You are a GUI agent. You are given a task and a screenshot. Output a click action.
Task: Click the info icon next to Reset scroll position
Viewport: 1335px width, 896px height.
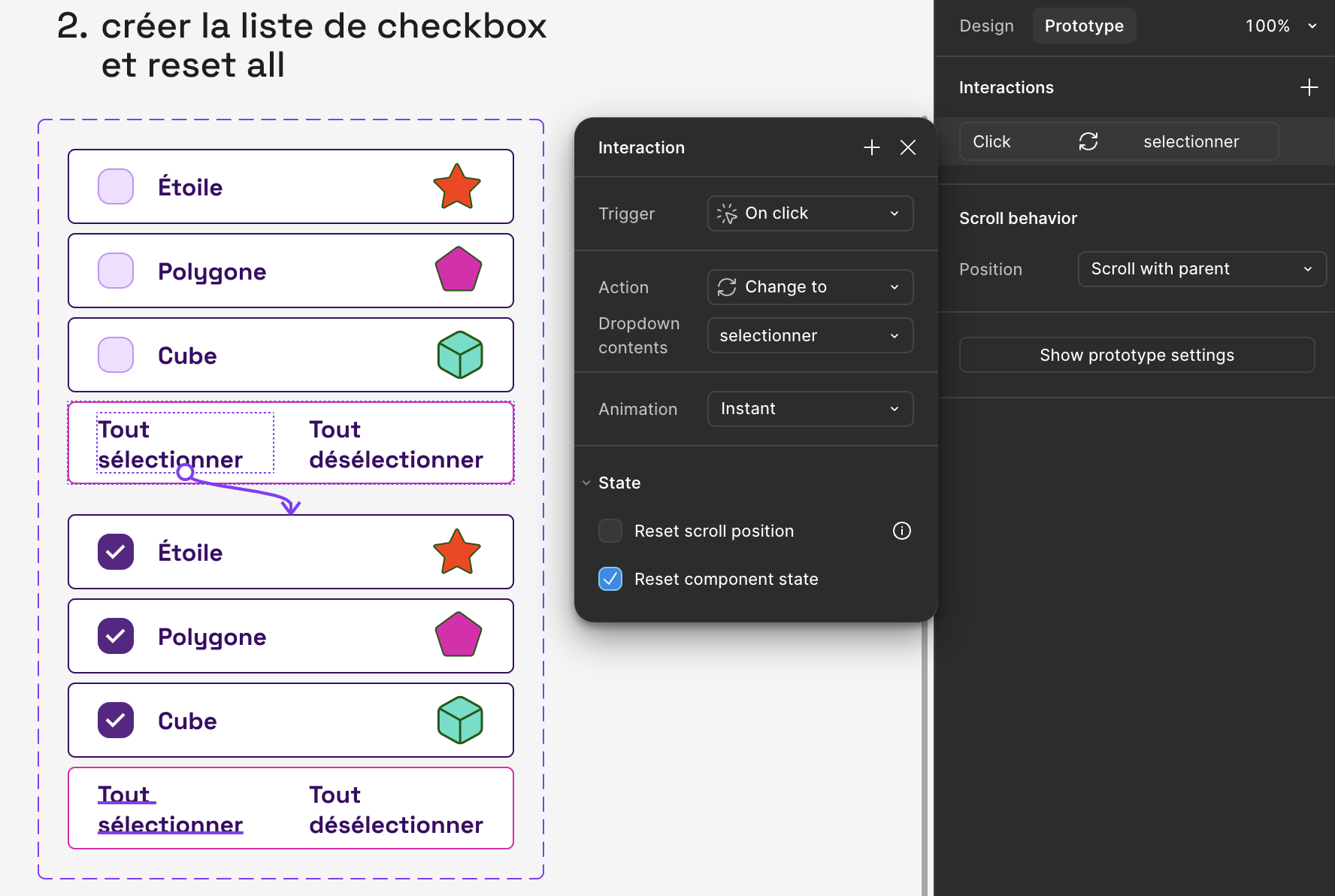[x=901, y=531]
